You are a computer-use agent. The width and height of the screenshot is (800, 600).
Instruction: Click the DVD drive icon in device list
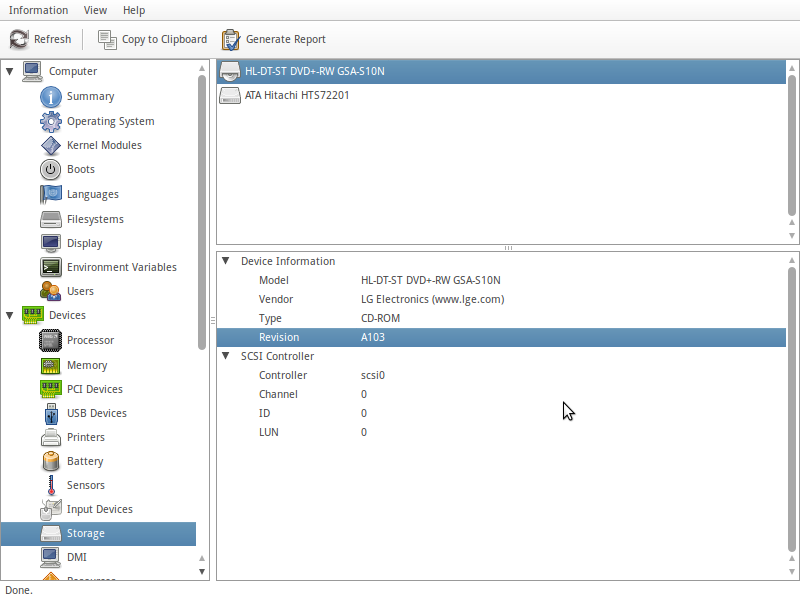[x=230, y=71]
